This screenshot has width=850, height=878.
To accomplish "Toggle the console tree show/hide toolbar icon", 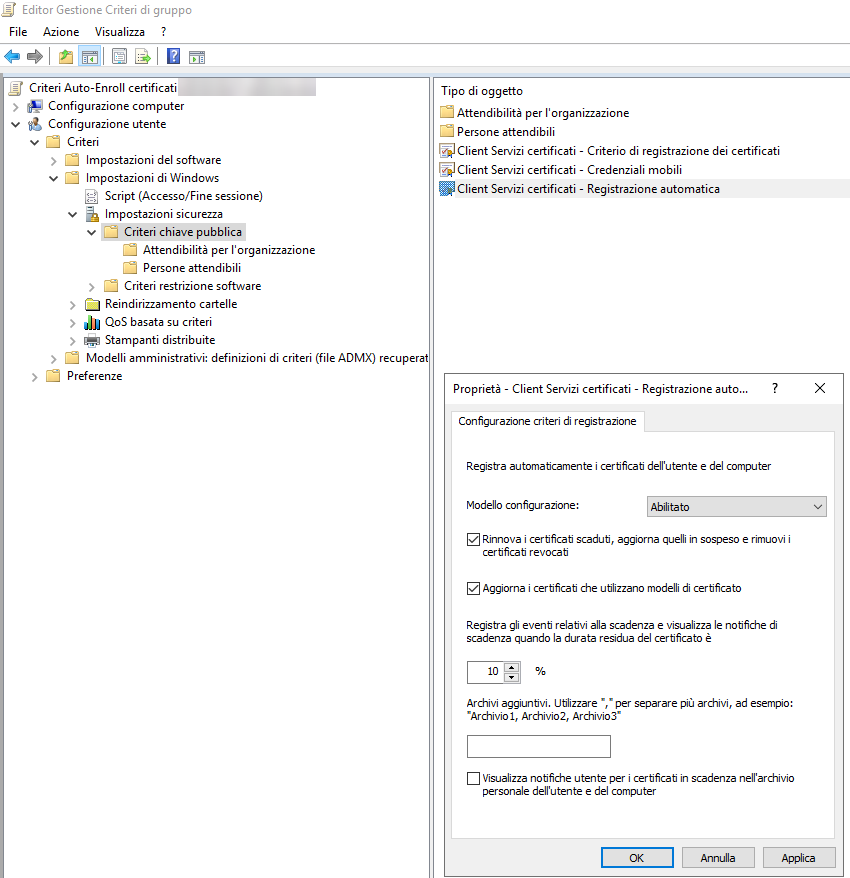I will 90,57.
